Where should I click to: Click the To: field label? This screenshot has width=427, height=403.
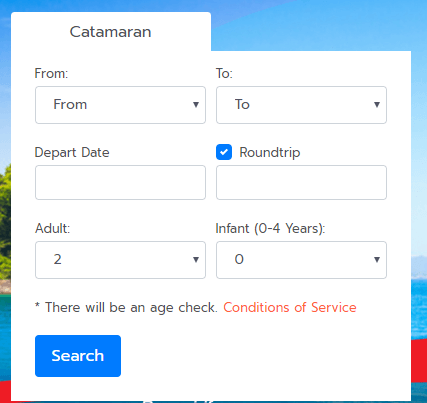pos(224,73)
